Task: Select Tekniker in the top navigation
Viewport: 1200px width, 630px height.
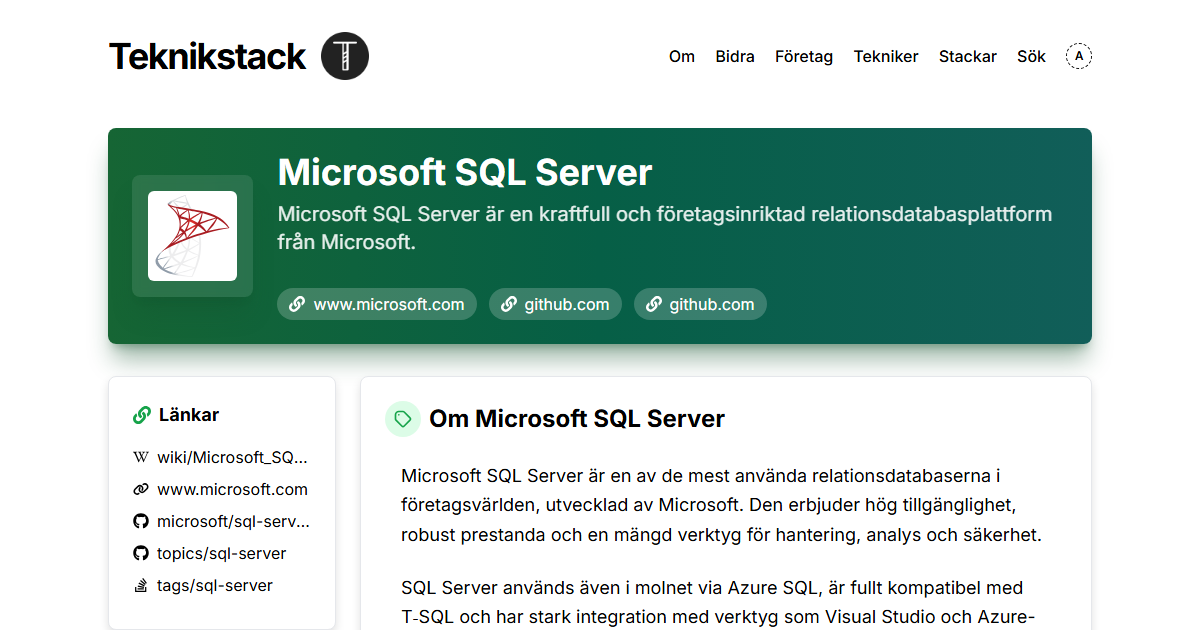Action: click(x=886, y=56)
